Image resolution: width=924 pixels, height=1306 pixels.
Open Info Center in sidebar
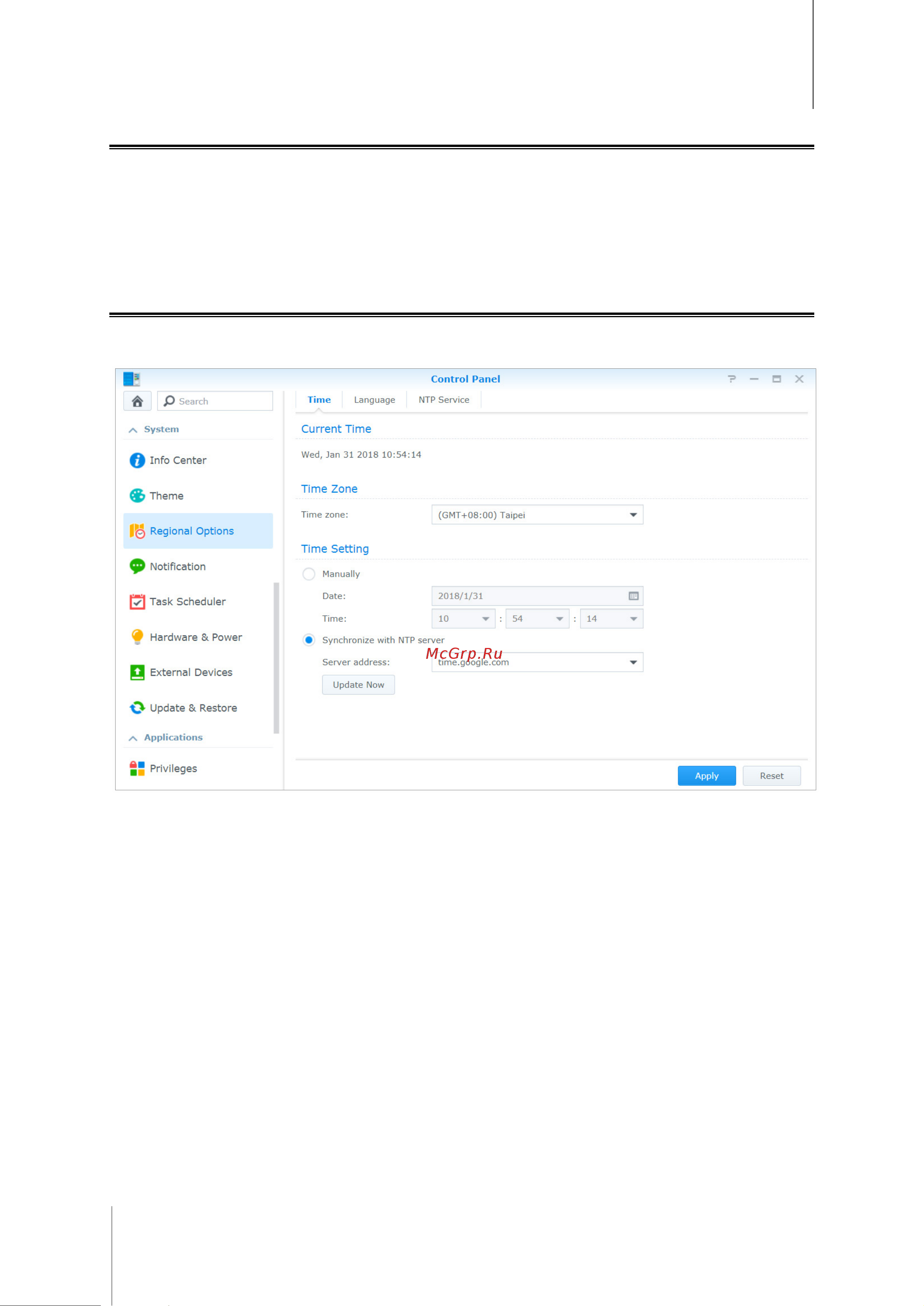click(198, 460)
